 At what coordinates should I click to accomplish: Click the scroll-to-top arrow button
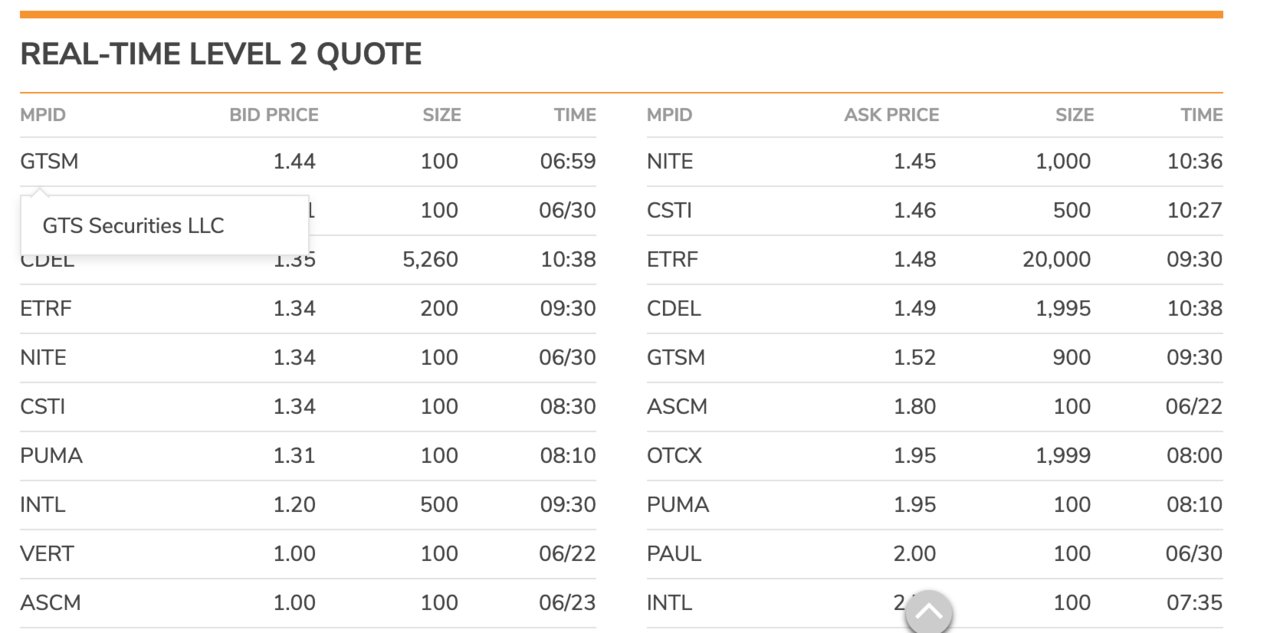point(928,610)
